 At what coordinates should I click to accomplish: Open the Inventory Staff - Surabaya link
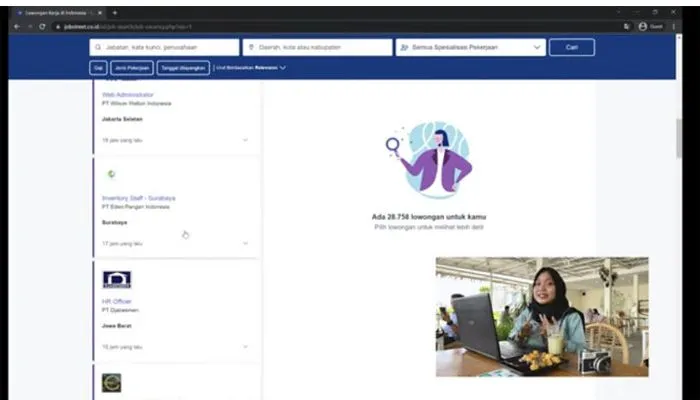pyautogui.click(x=139, y=198)
